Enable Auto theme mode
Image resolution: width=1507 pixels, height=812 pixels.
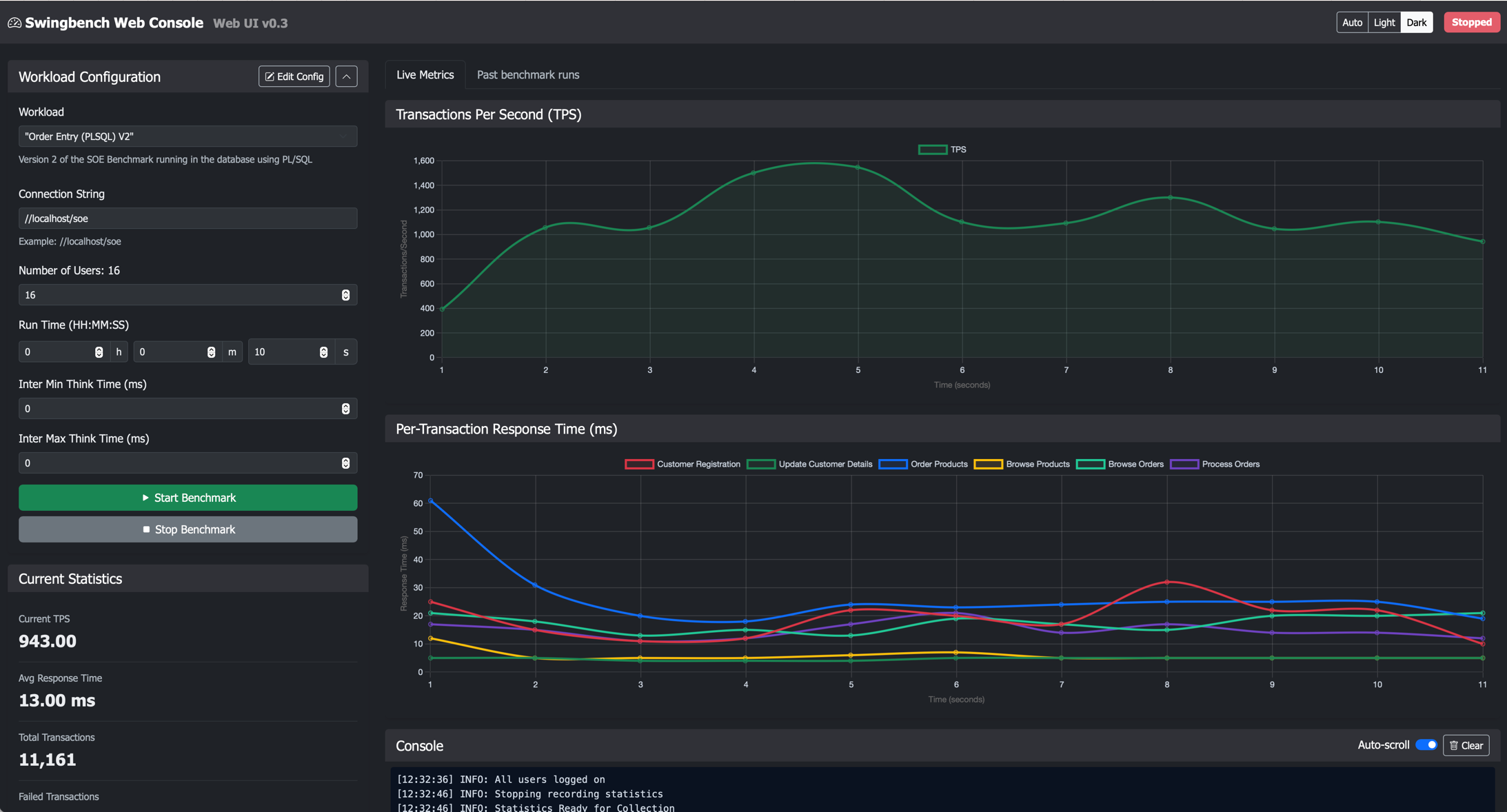pyautogui.click(x=1352, y=21)
